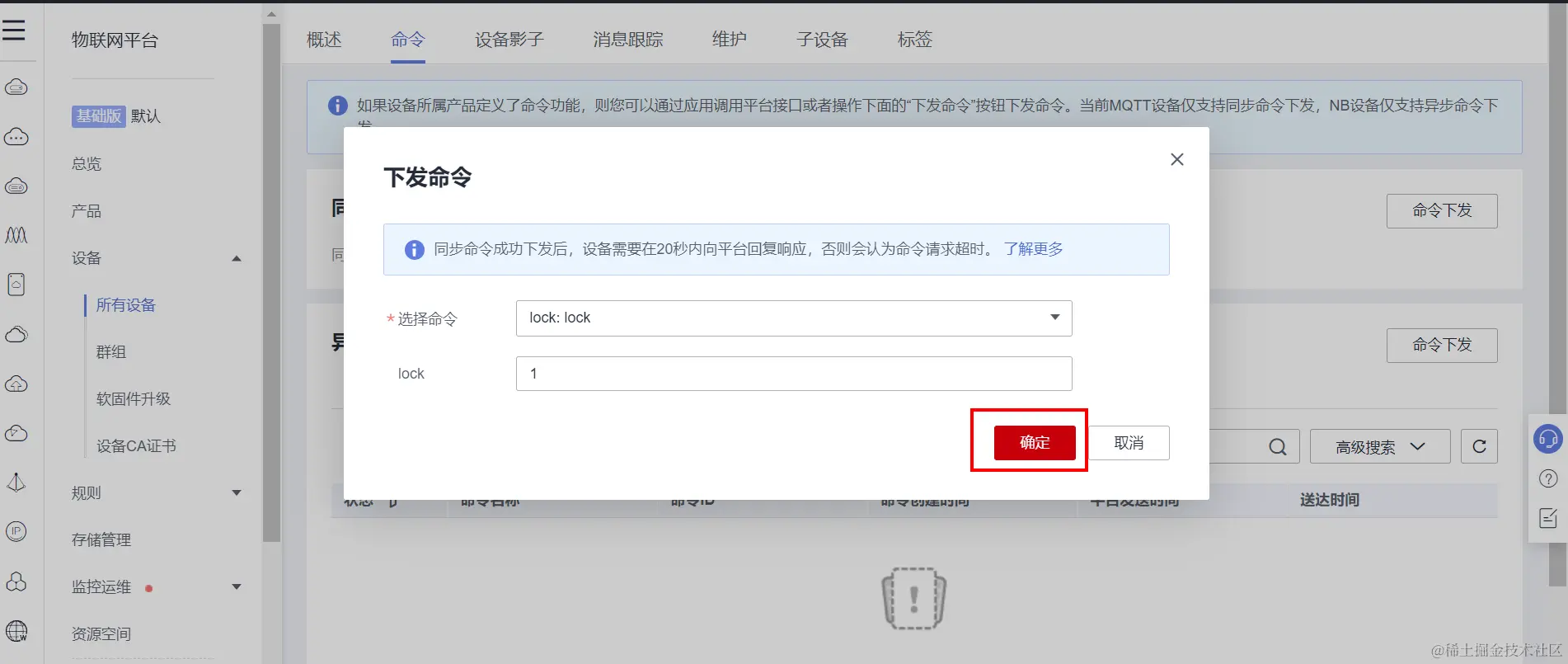1568x664 pixels.
Task: Click the red 确定 button
Action: [x=1035, y=443]
